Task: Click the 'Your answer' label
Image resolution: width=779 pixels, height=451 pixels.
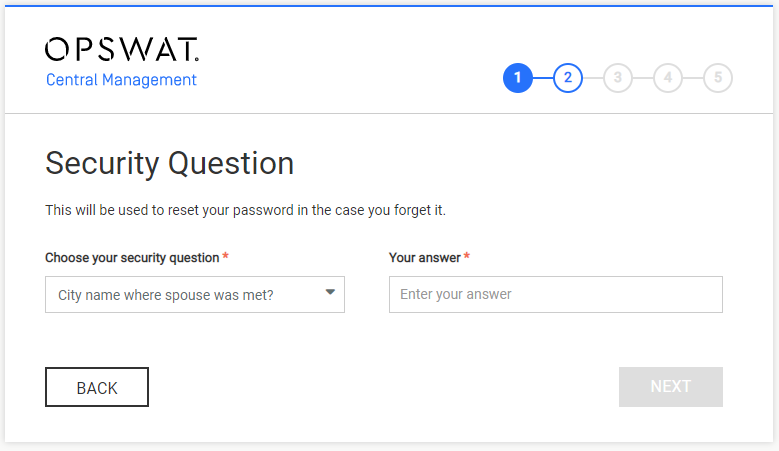Action: coord(425,258)
